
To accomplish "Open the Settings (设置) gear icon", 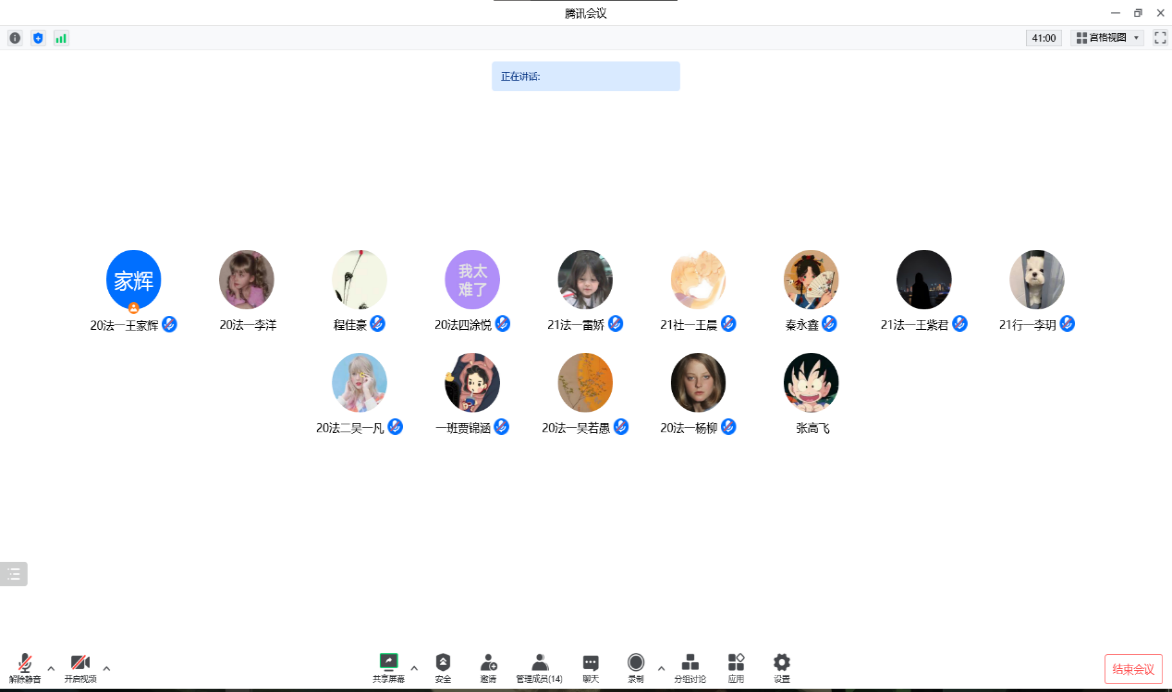I will click(x=782, y=663).
